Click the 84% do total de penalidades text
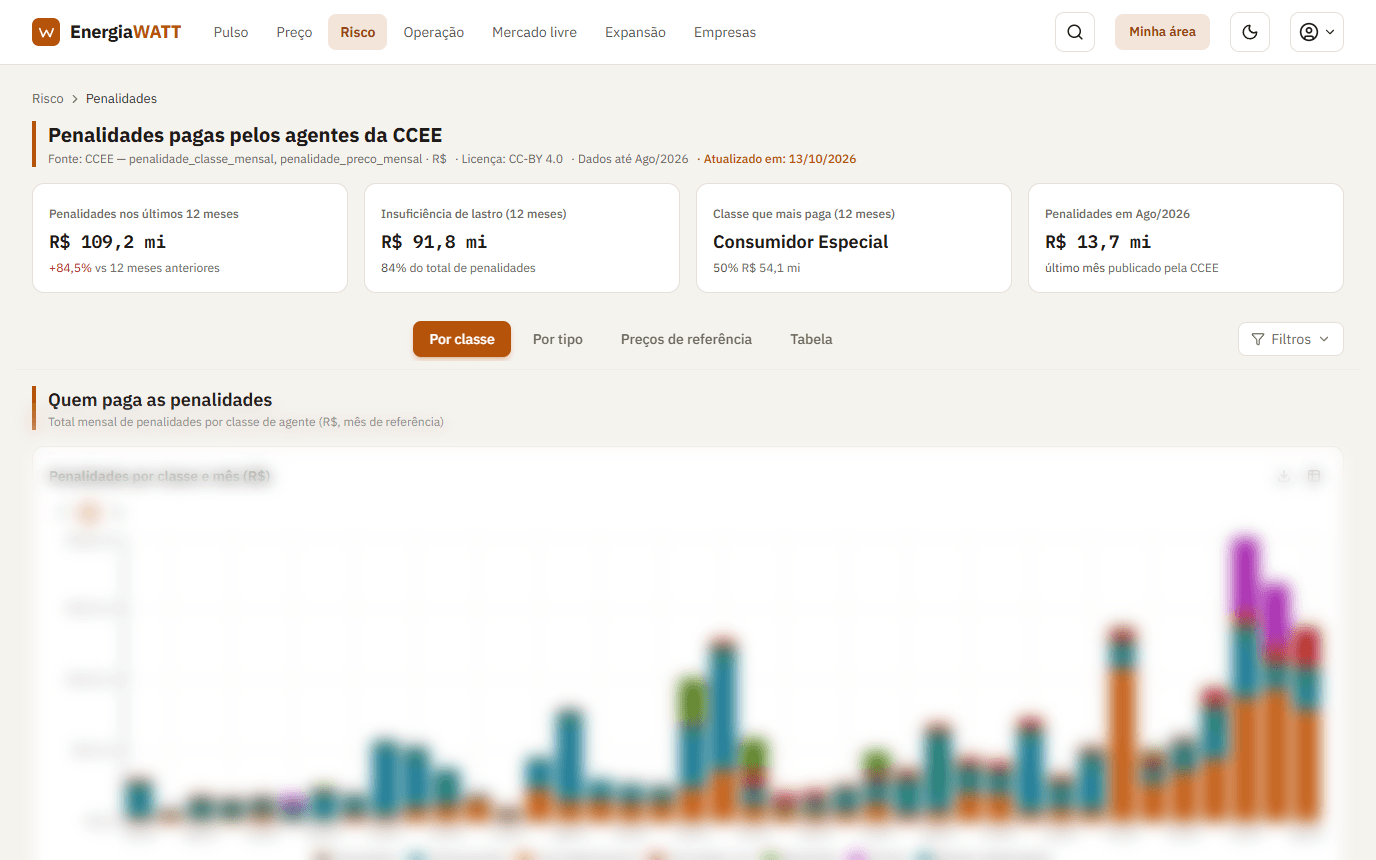1376x860 pixels. click(x=458, y=268)
